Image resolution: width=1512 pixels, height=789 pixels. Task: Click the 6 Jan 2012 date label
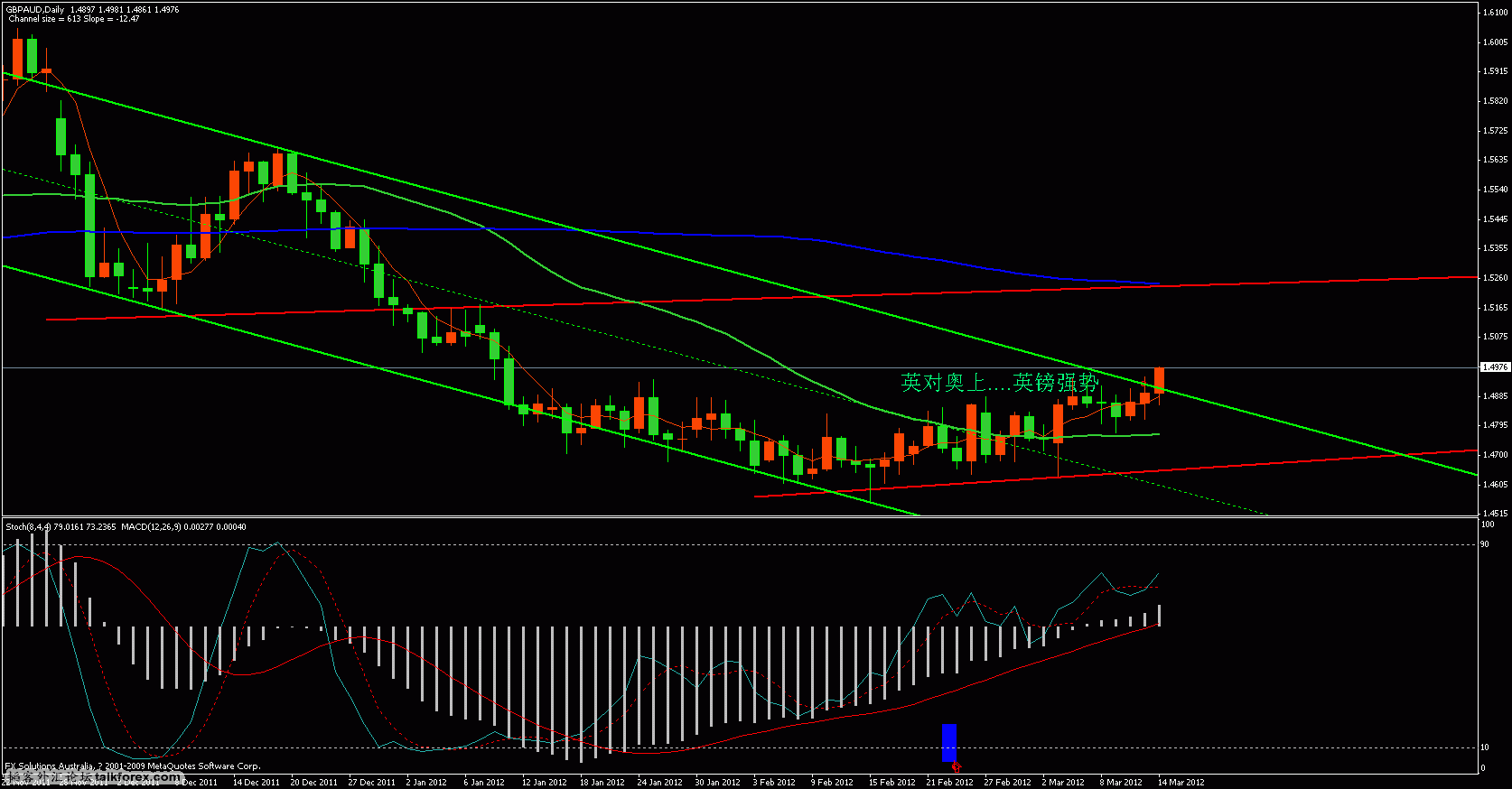point(484,782)
